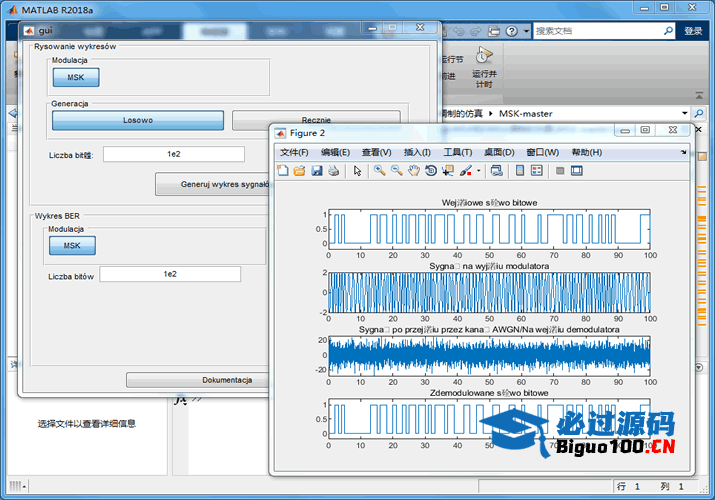Image resolution: width=715 pixels, height=500 pixels.
Task: Open the current folder path dropdown arrow
Action: point(684,113)
